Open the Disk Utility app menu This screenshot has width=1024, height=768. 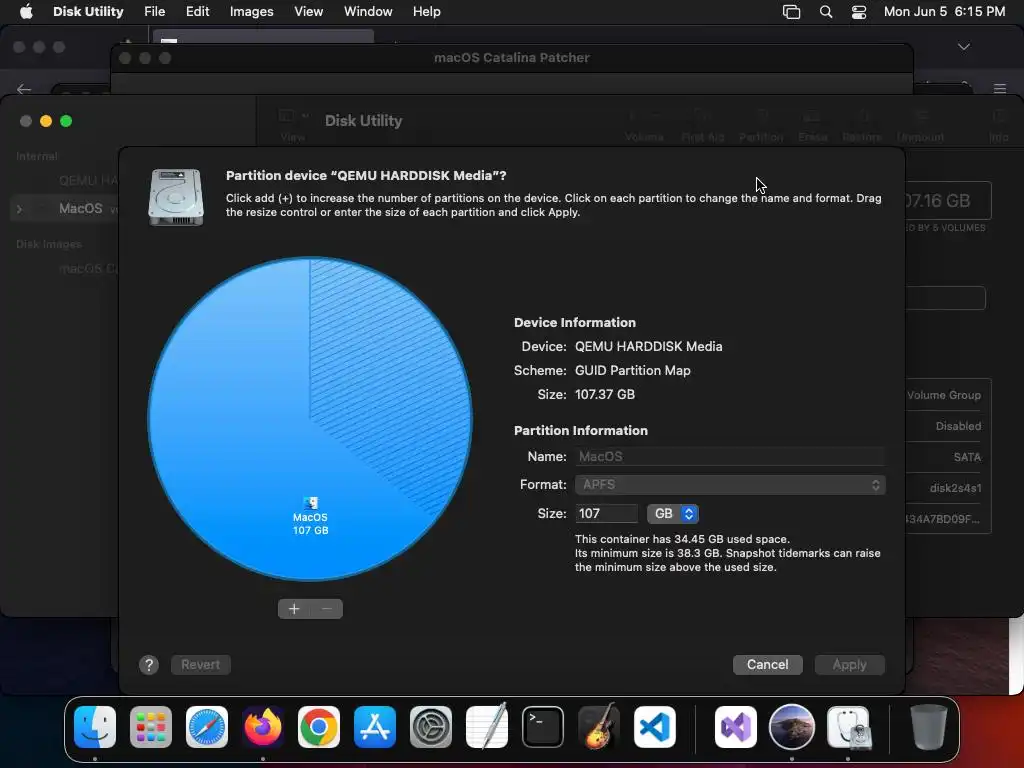(x=88, y=12)
